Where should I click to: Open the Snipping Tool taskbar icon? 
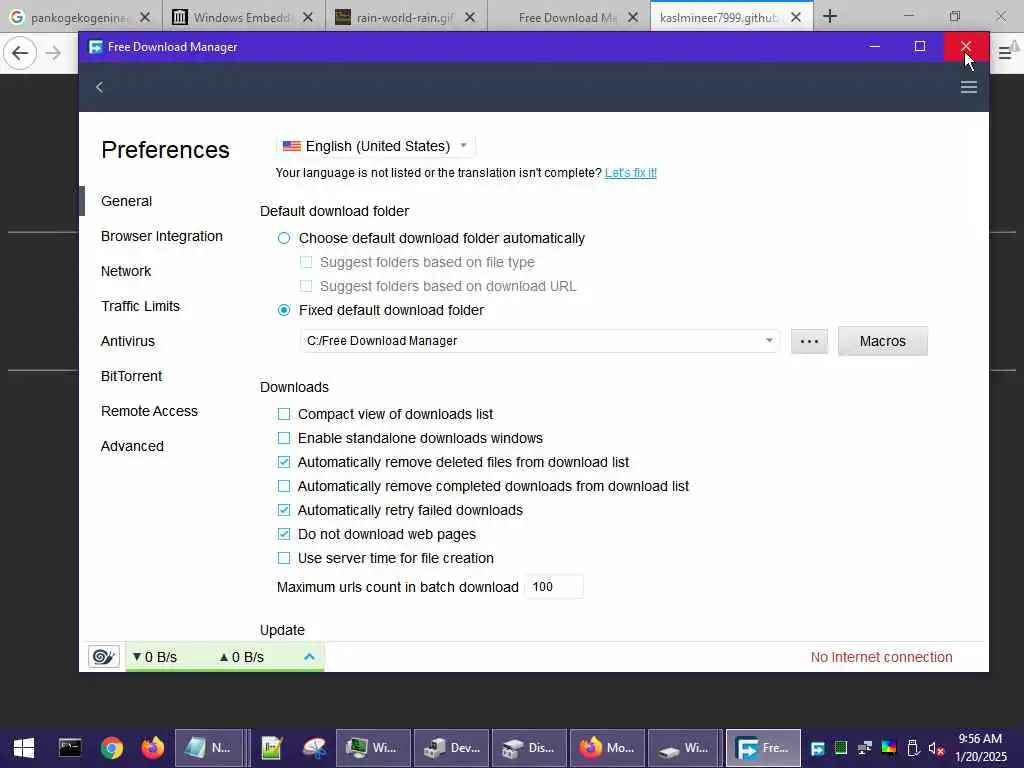click(x=314, y=748)
